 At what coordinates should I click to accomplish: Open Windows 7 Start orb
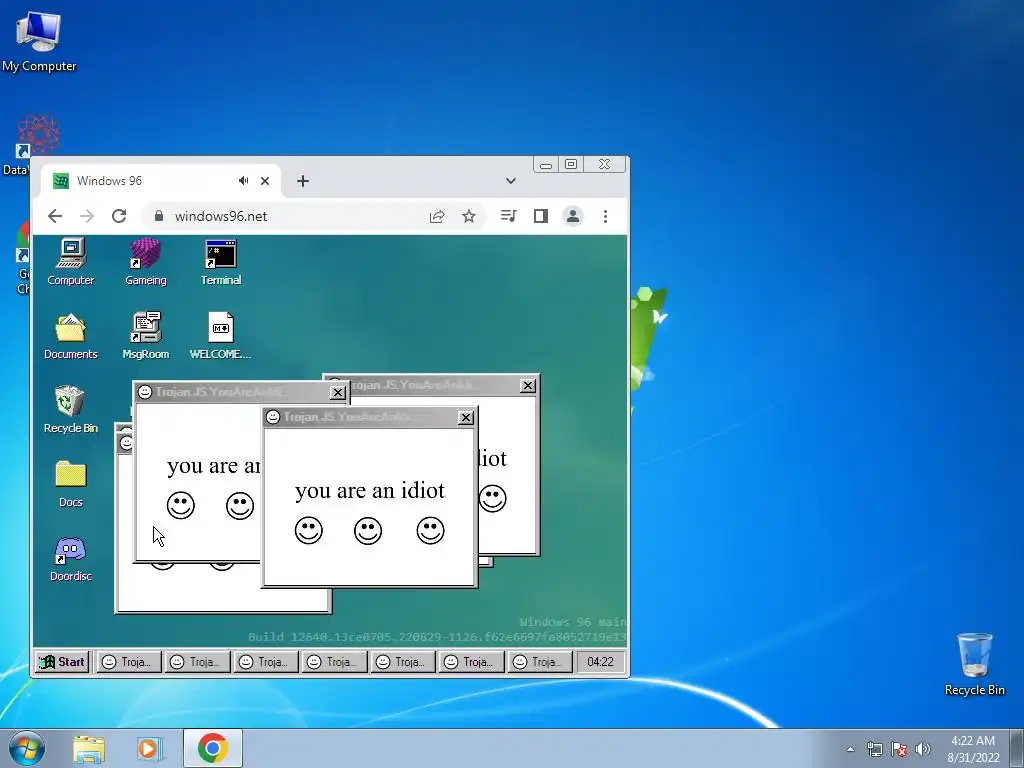click(x=27, y=748)
